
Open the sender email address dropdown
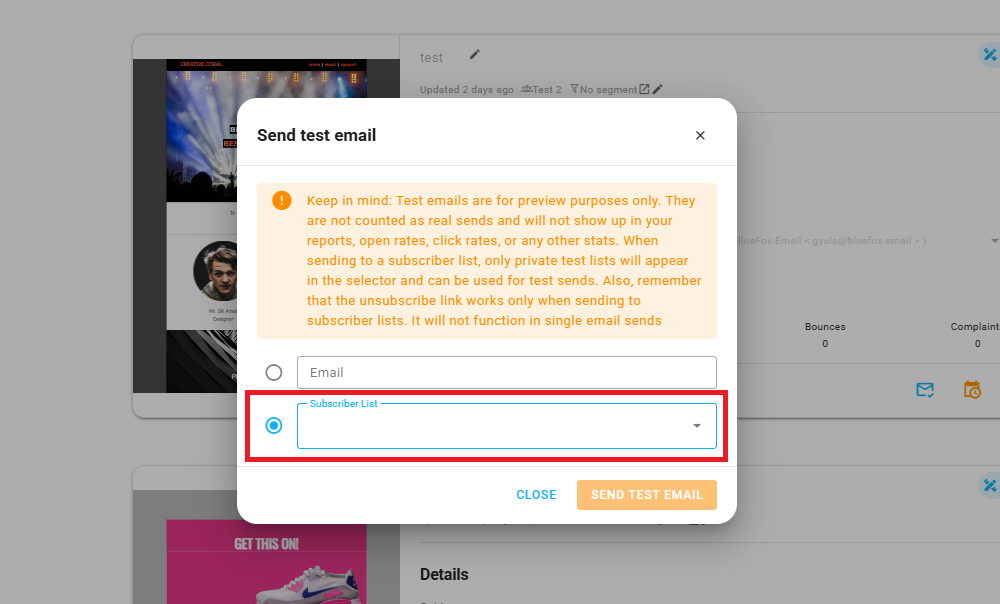[x=993, y=240]
